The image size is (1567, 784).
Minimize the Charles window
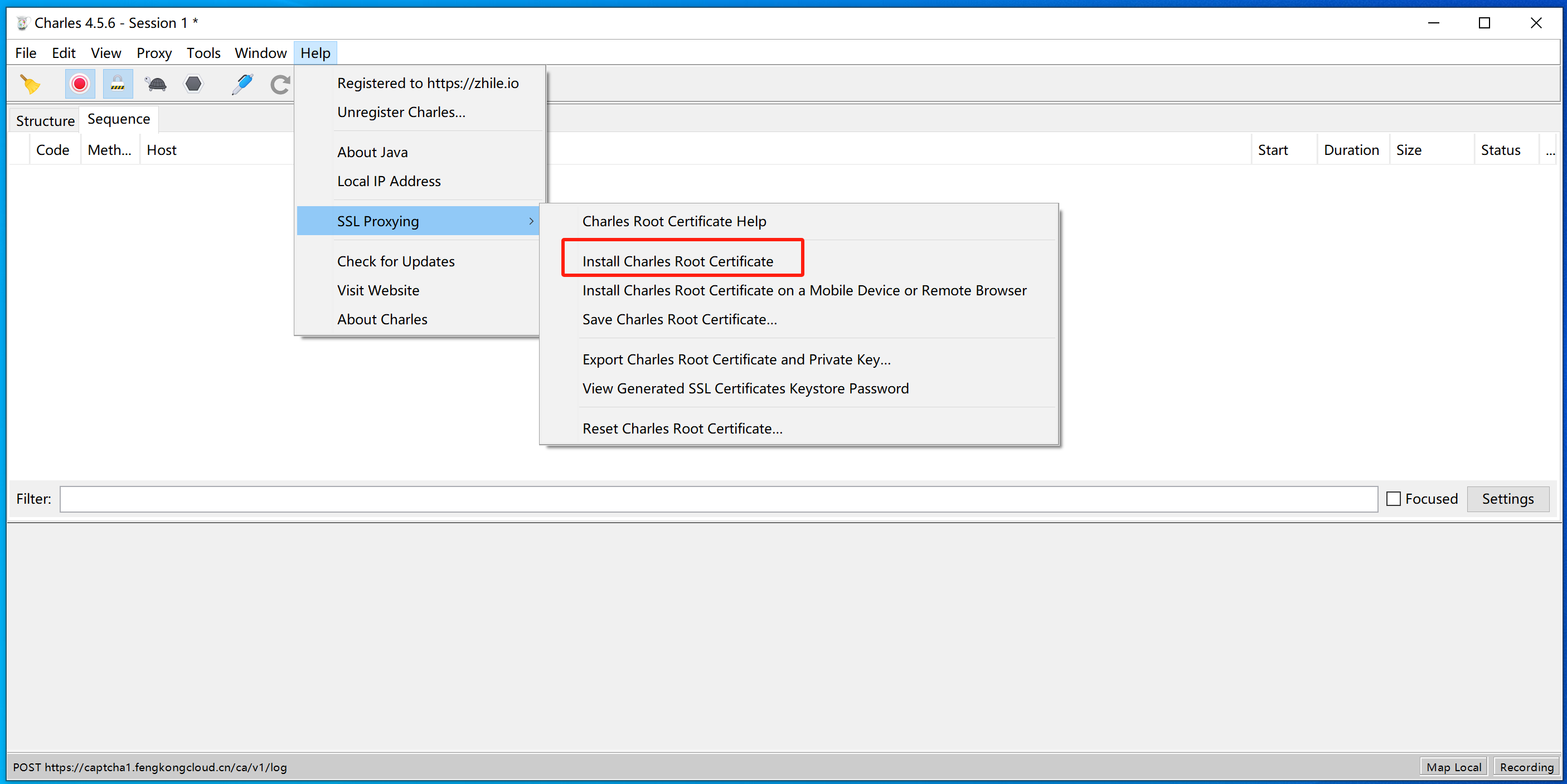(x=1434, y=23)
